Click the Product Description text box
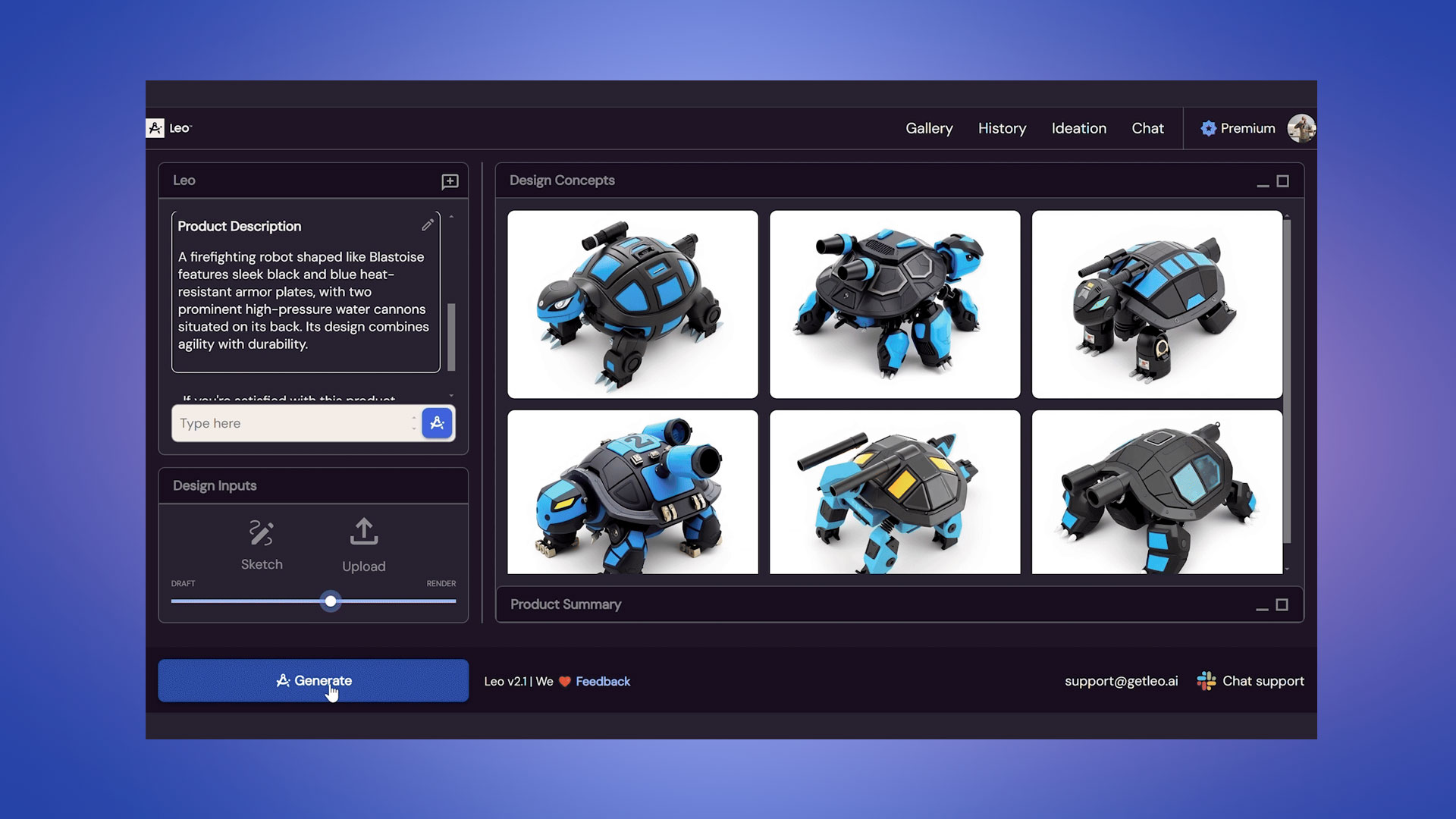Viewport: 1456px width, 819px height. click(x=306, y=292)
